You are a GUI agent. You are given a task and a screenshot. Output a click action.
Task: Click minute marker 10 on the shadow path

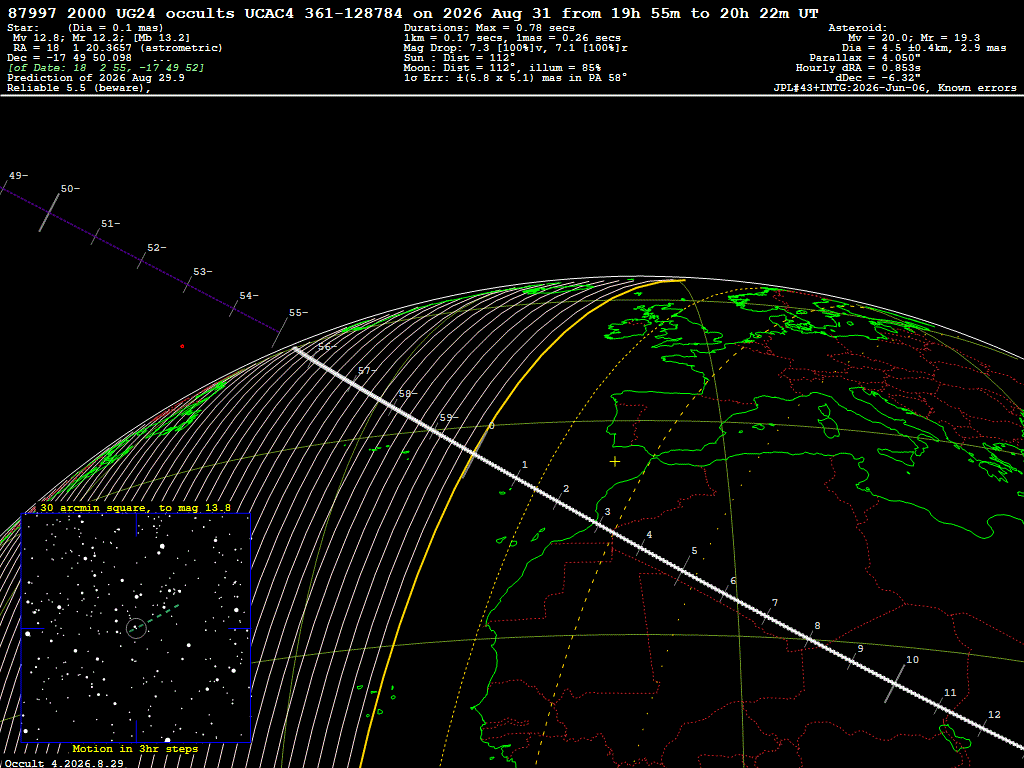(x=912, y=660)
